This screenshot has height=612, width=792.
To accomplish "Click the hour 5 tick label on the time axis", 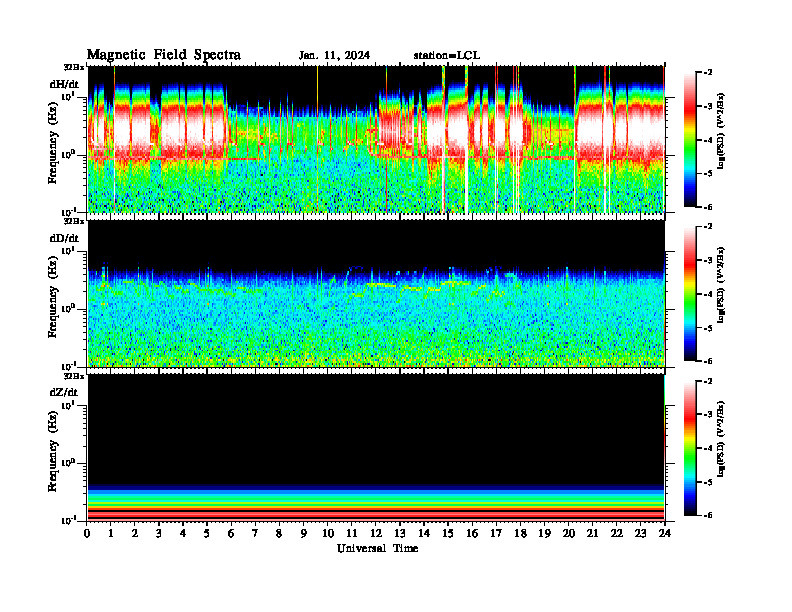I will pyautogui.click(x=207, y=534).
